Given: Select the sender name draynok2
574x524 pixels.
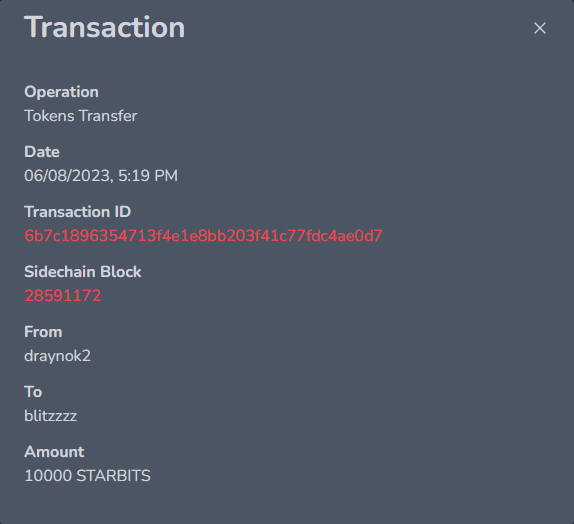Looking at the screenshot, I should (57, 356).
